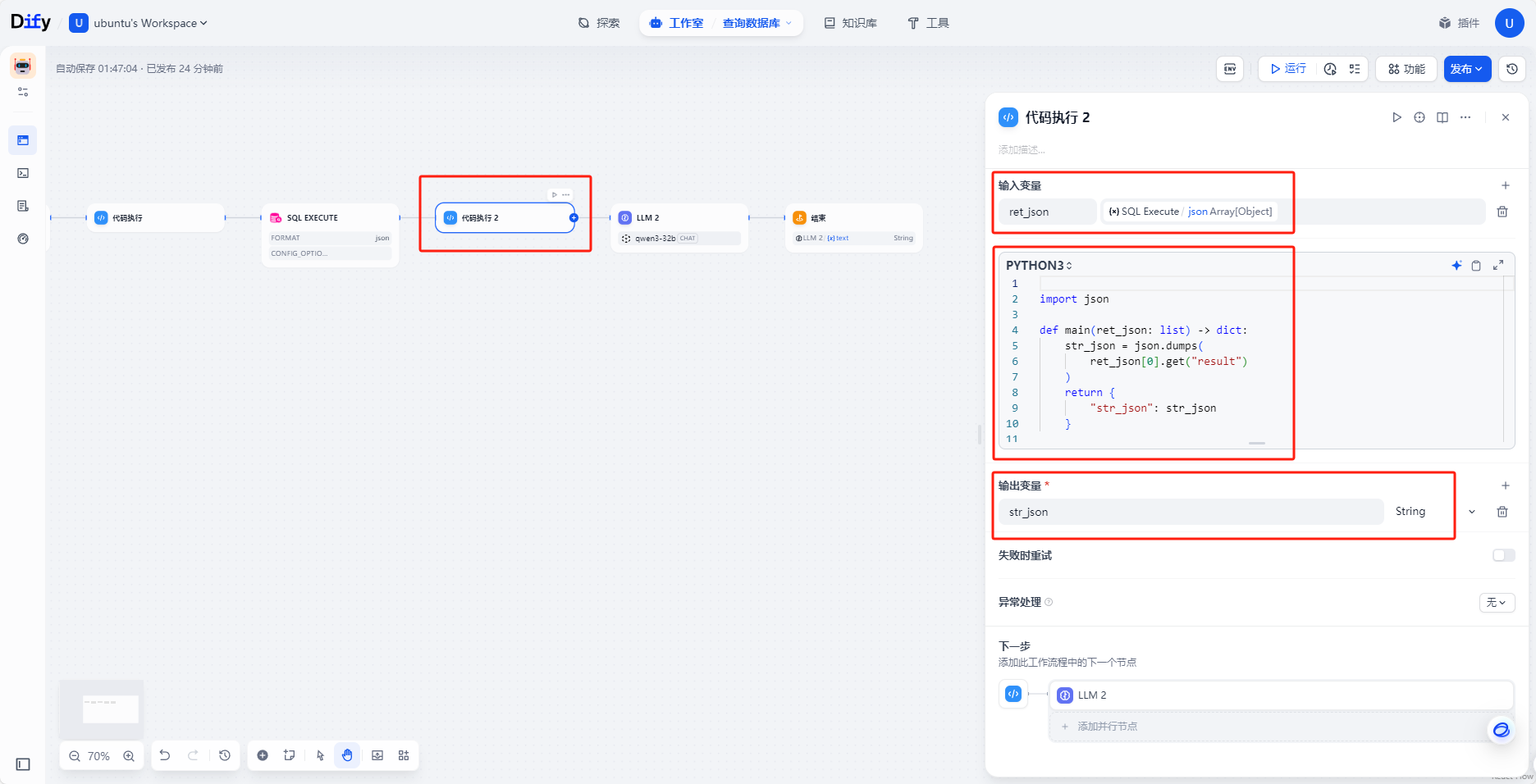Viewport: 1536px width, 784px height.
Task: Open the monitoring dashboard sidebar icon
Action: (x=23, y=239)
